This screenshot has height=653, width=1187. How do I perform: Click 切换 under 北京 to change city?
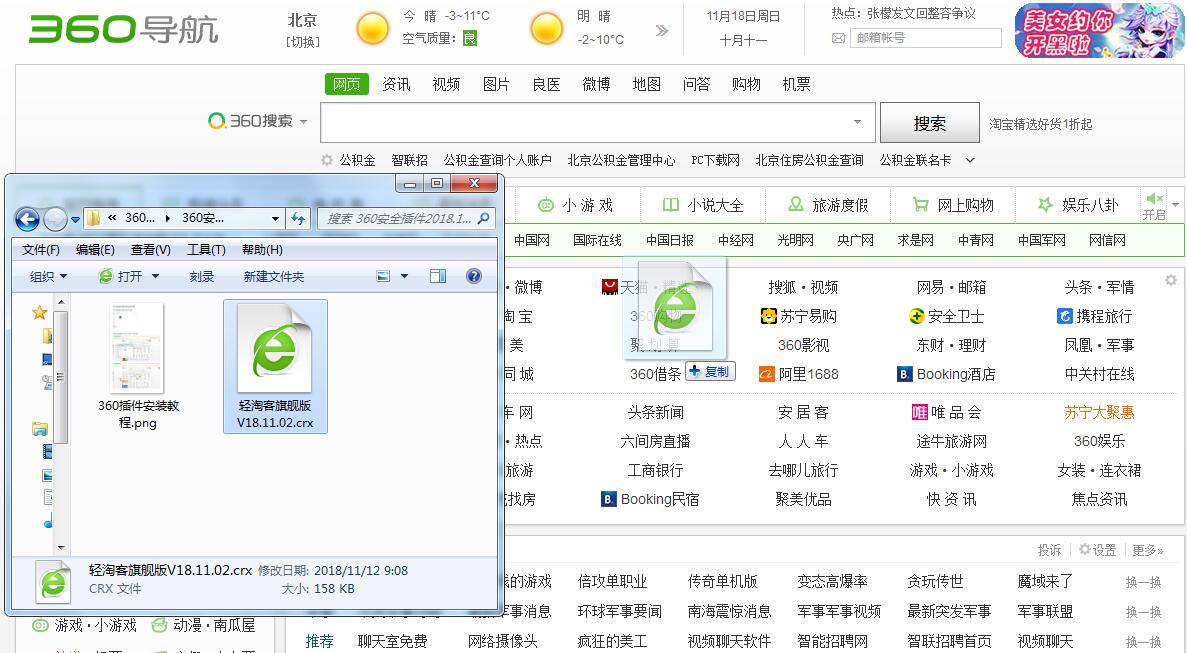303,42
